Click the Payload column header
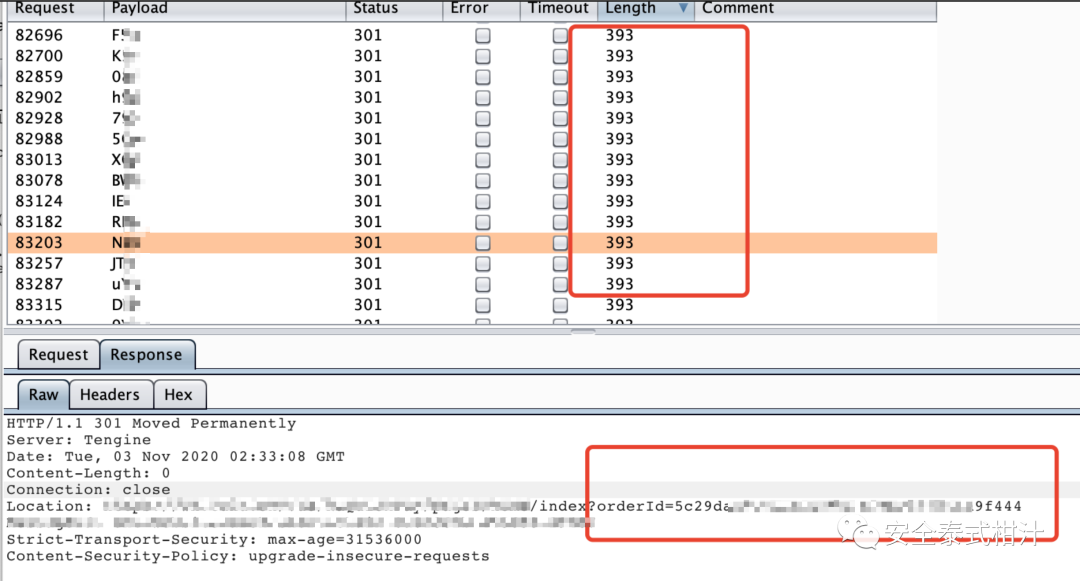The height and width of the screenshot is (581, 1080). [x=140, y=9]
